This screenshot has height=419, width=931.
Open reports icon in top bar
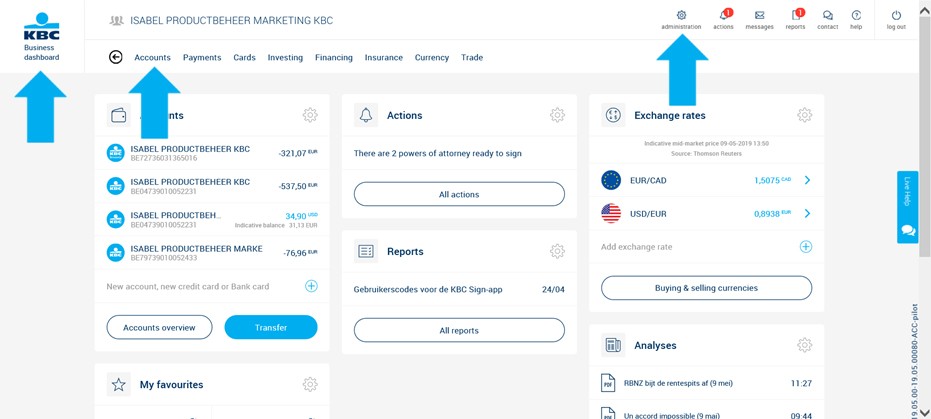pyautogui.click(x=796, y=15)
